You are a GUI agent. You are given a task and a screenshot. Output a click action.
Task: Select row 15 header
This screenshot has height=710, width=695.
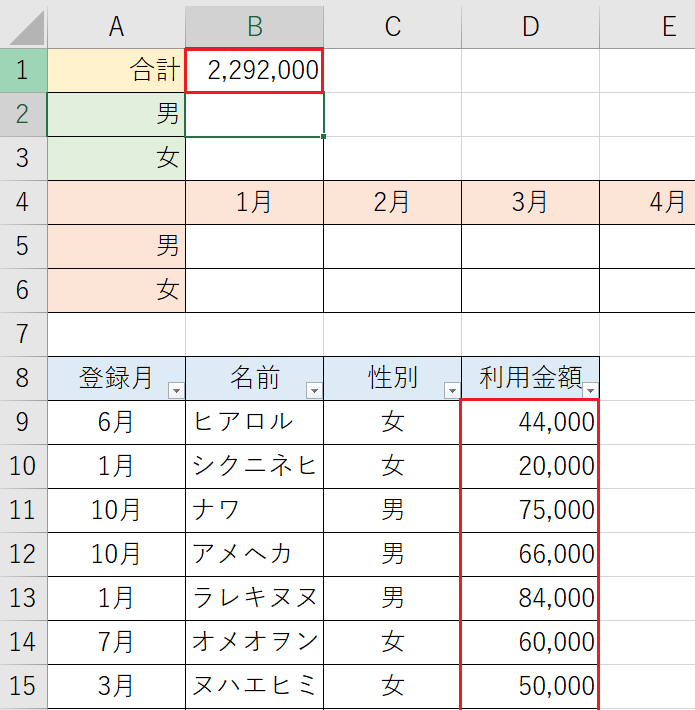point(23,686)
